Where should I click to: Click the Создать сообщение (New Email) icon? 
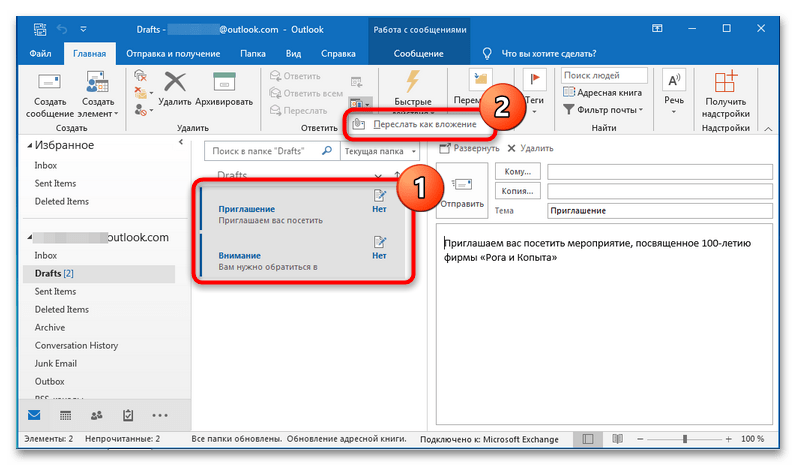(x=50, y=82)
